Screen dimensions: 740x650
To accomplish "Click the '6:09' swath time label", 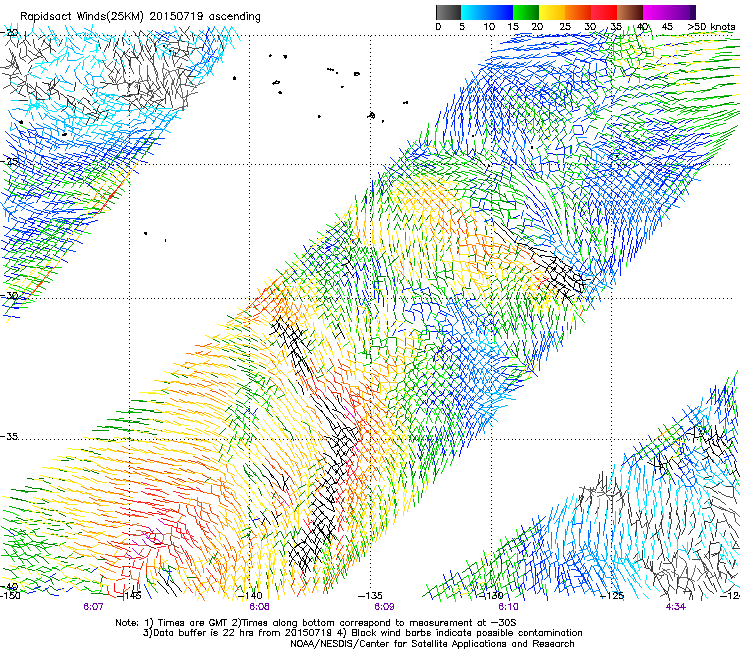I will (384, 606).
